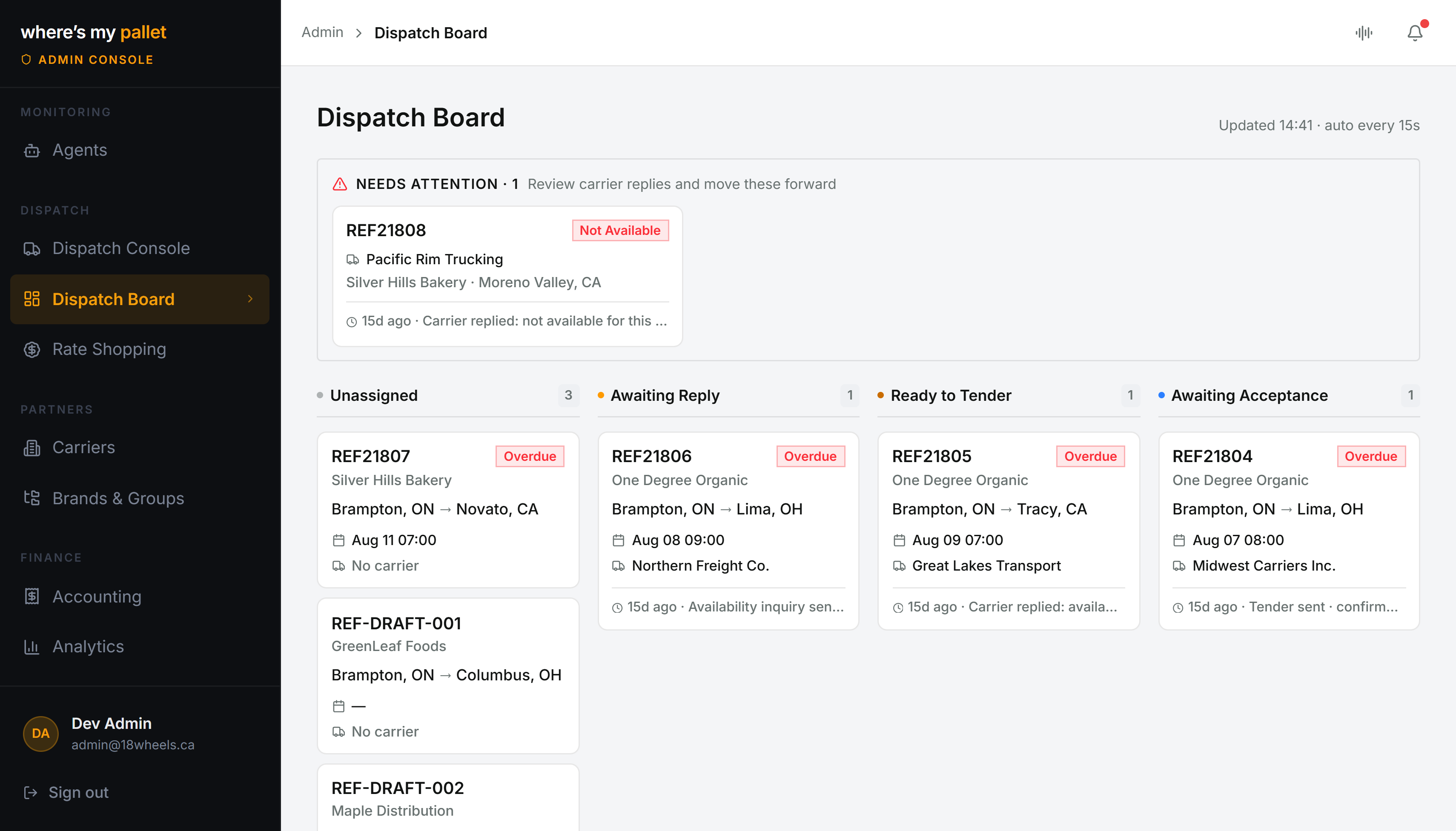The width and height of the screenshot is (1456, 831).
Task: Open the Carriers page
Action: tap(140, 448)
